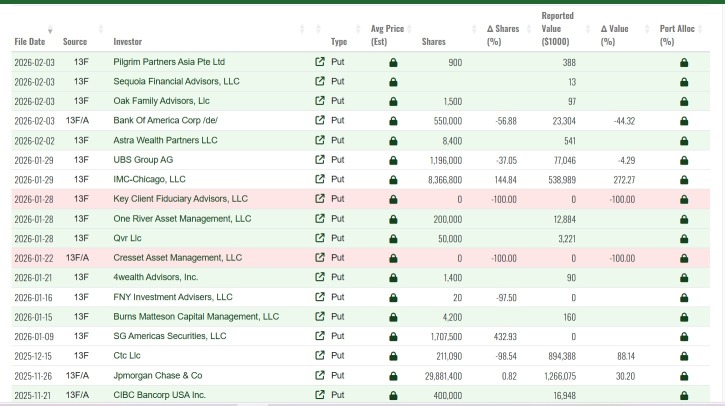Image resolution: width=725 pixels, height=406 pixels.
Task: Open external link icon for UBS Group AG
Action: click(x=319, y=160)
